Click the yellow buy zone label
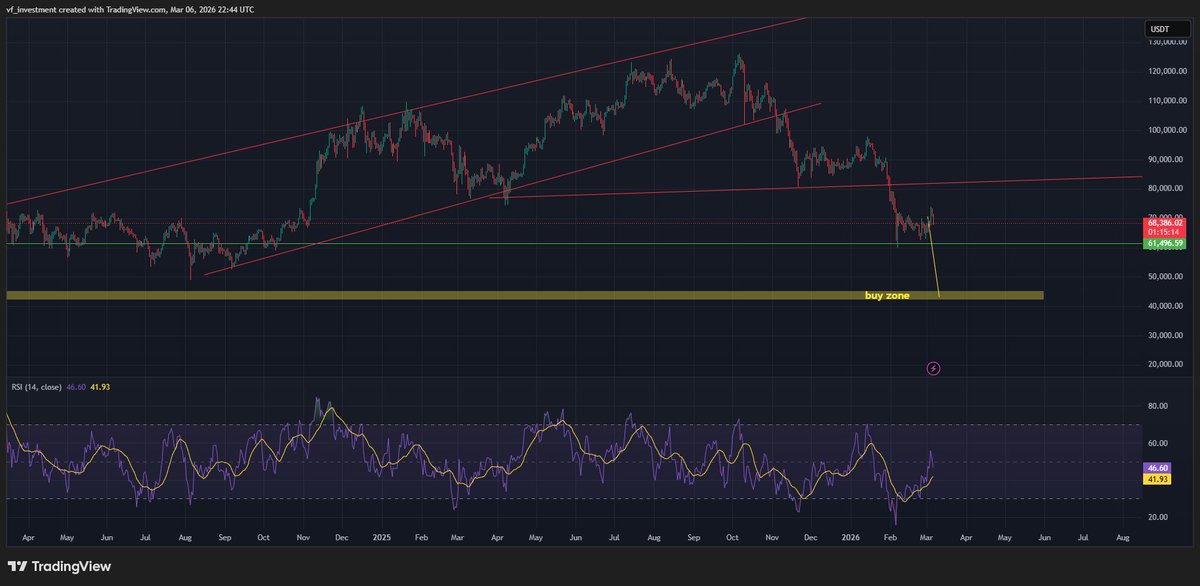Image resolution: width=1200 pixels, height=586 pixels. pyautogui.click(x=887, y=295)
